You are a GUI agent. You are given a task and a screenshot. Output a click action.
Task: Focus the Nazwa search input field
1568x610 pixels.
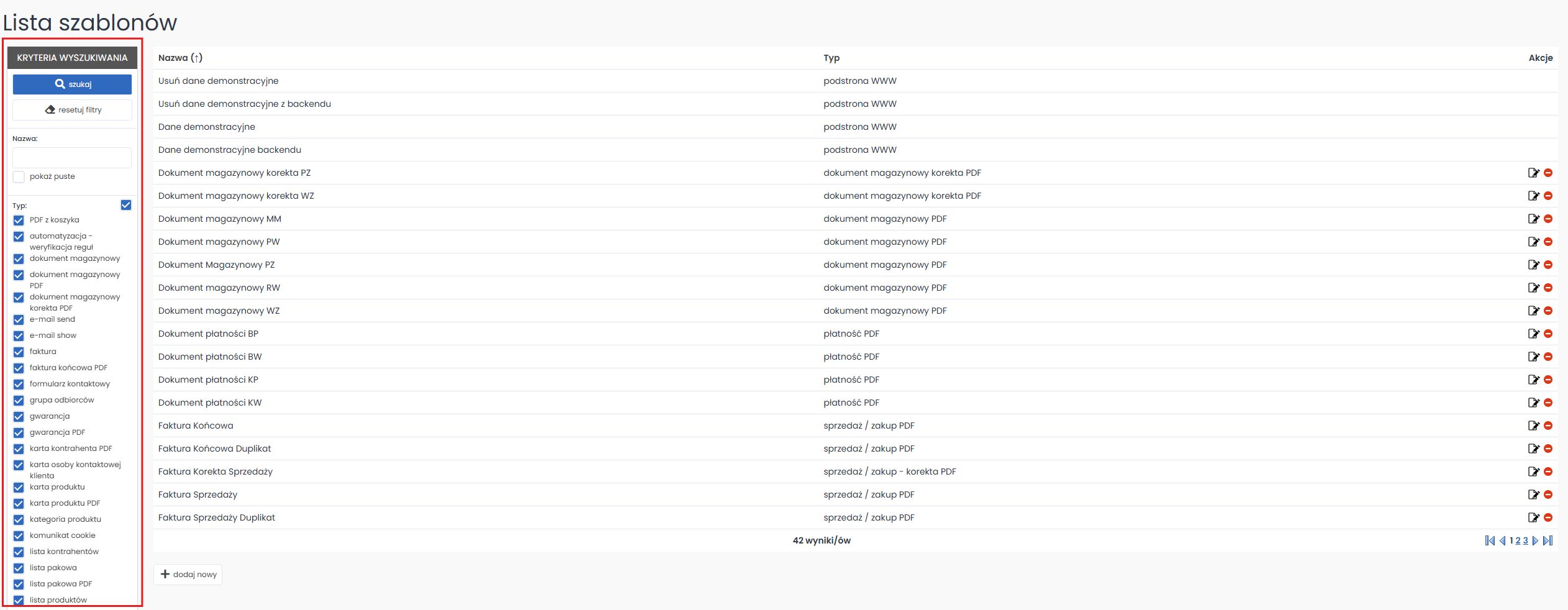[x=72, y=158]
